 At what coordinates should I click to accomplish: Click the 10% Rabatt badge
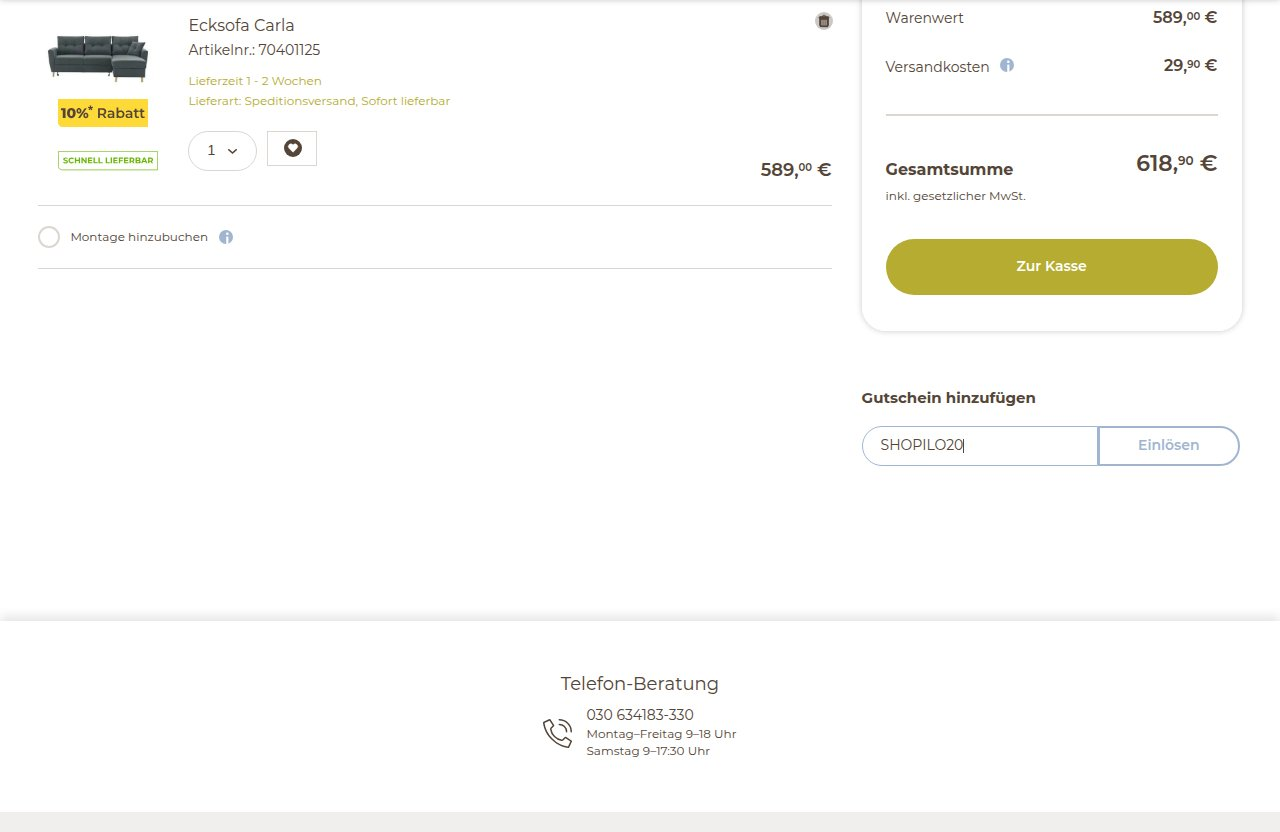tap(103, 113)
